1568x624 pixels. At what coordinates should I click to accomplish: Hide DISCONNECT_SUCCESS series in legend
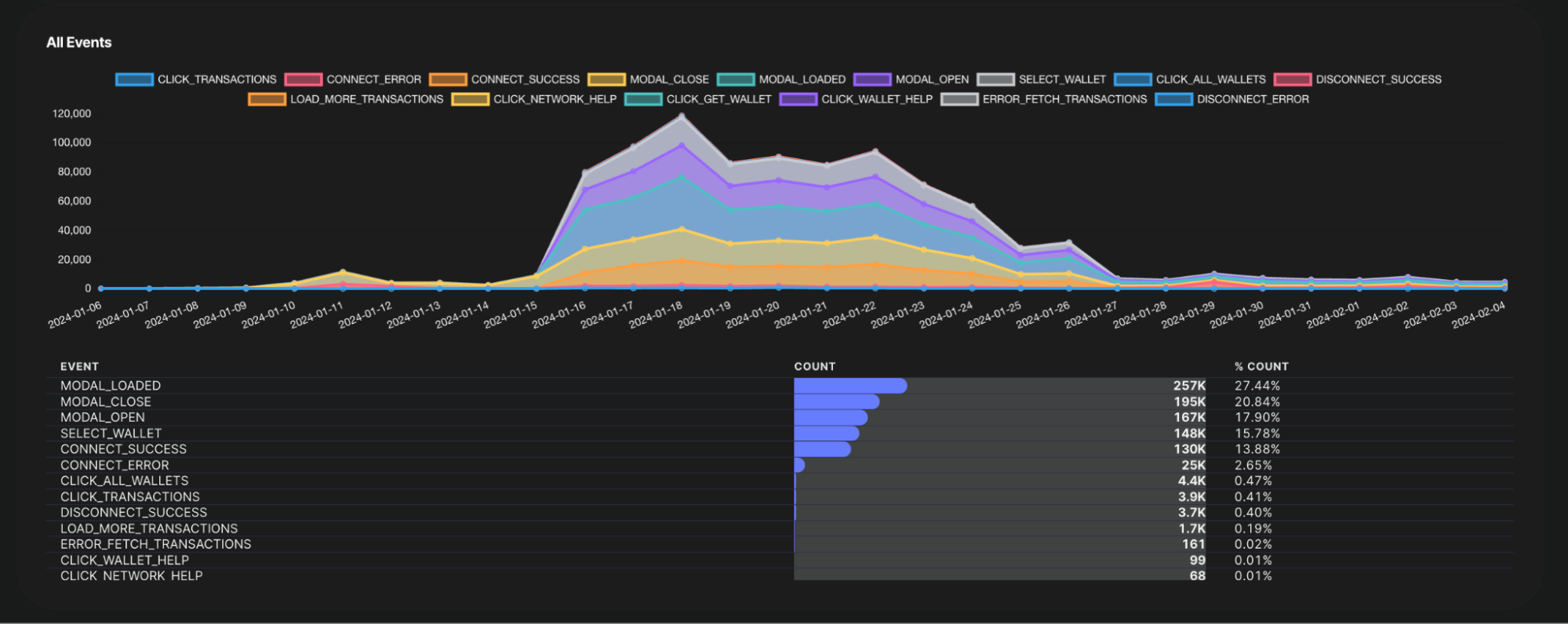(1293, 79)
